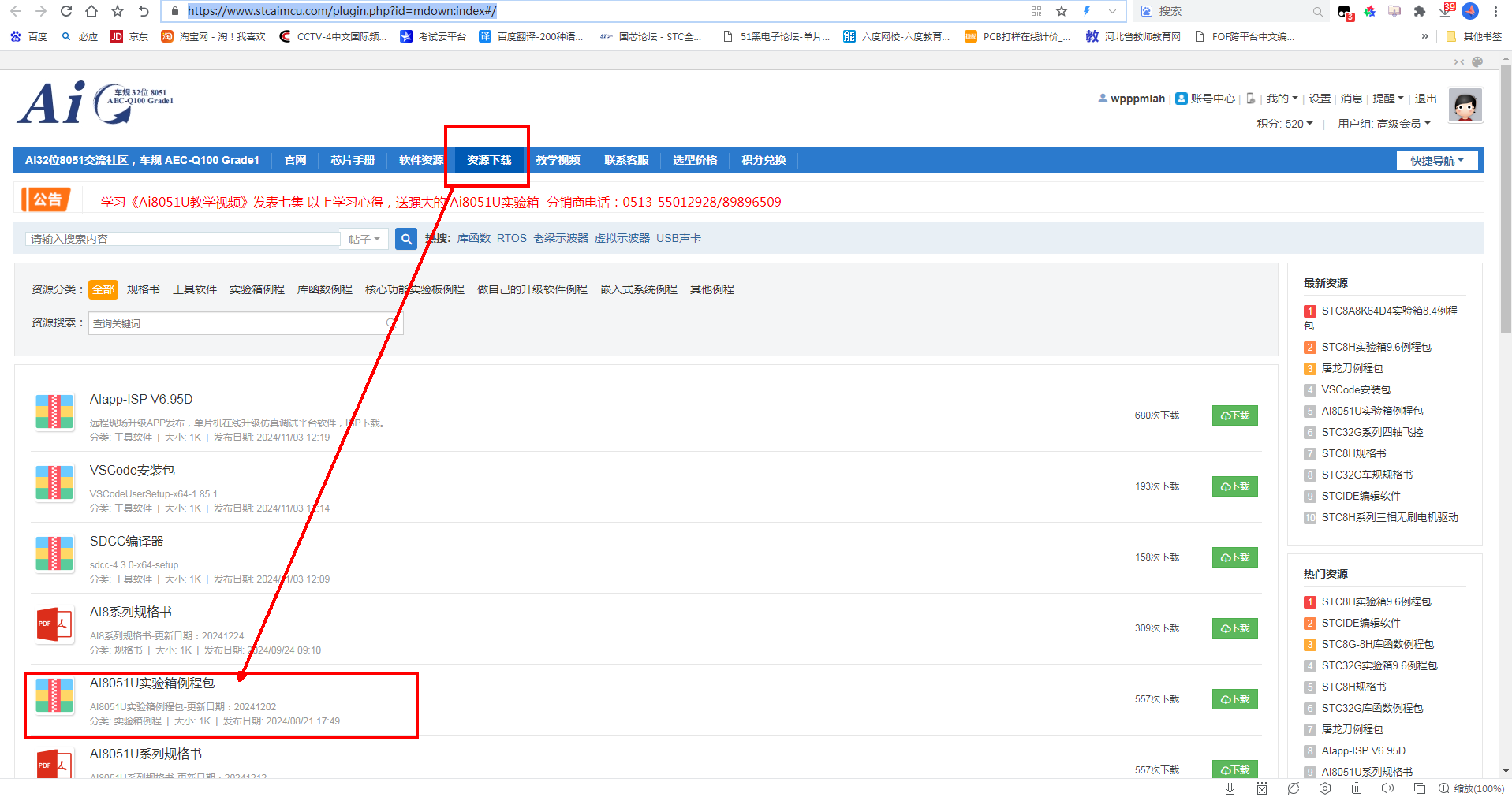Open the 账号中心 account center link
Image resolution: width=1512 pixels, height=797 pixels.
[x=1205, y=99]
